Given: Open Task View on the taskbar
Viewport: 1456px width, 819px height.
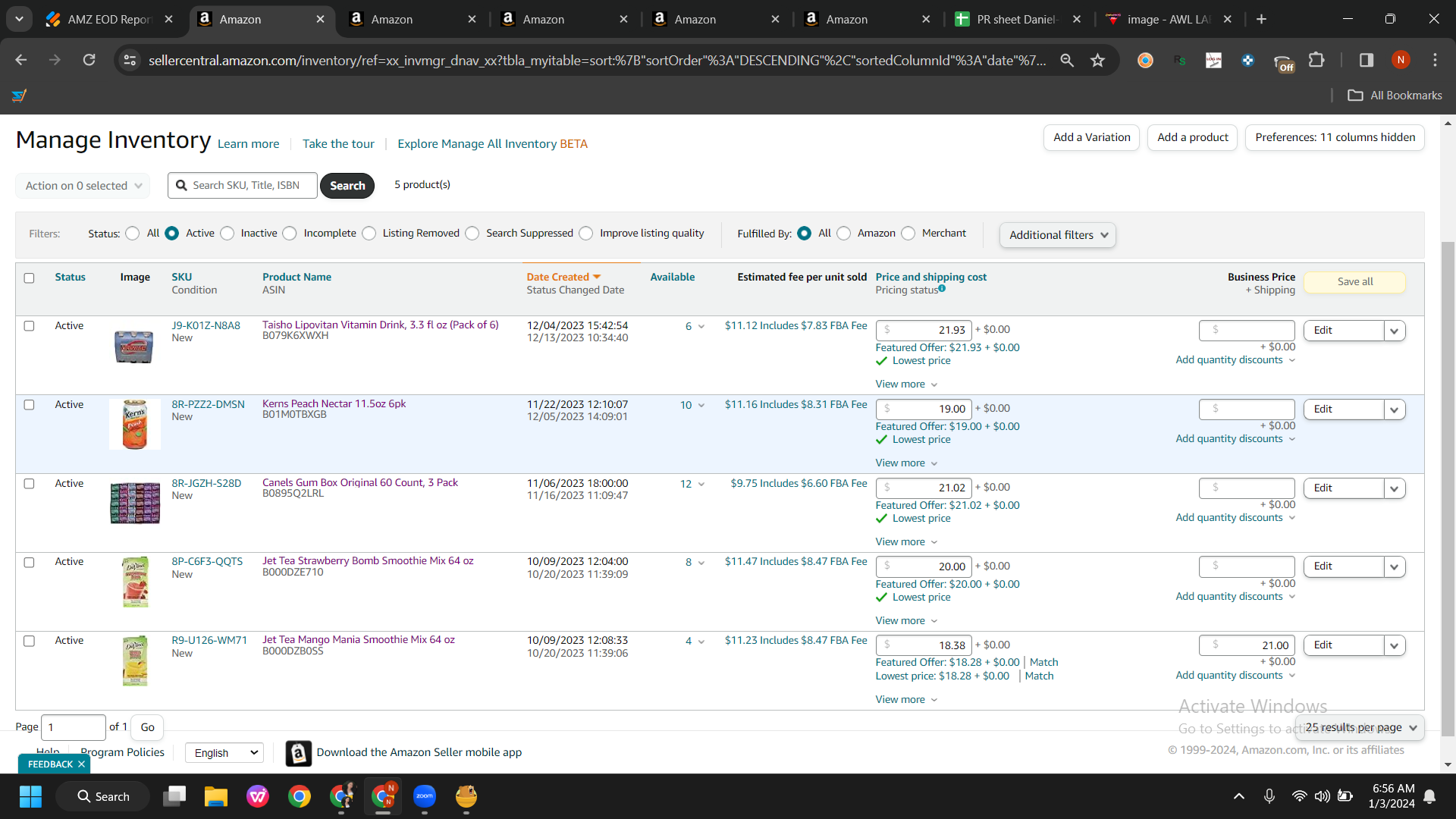Looking at the screenshot, I should [174, 796].
